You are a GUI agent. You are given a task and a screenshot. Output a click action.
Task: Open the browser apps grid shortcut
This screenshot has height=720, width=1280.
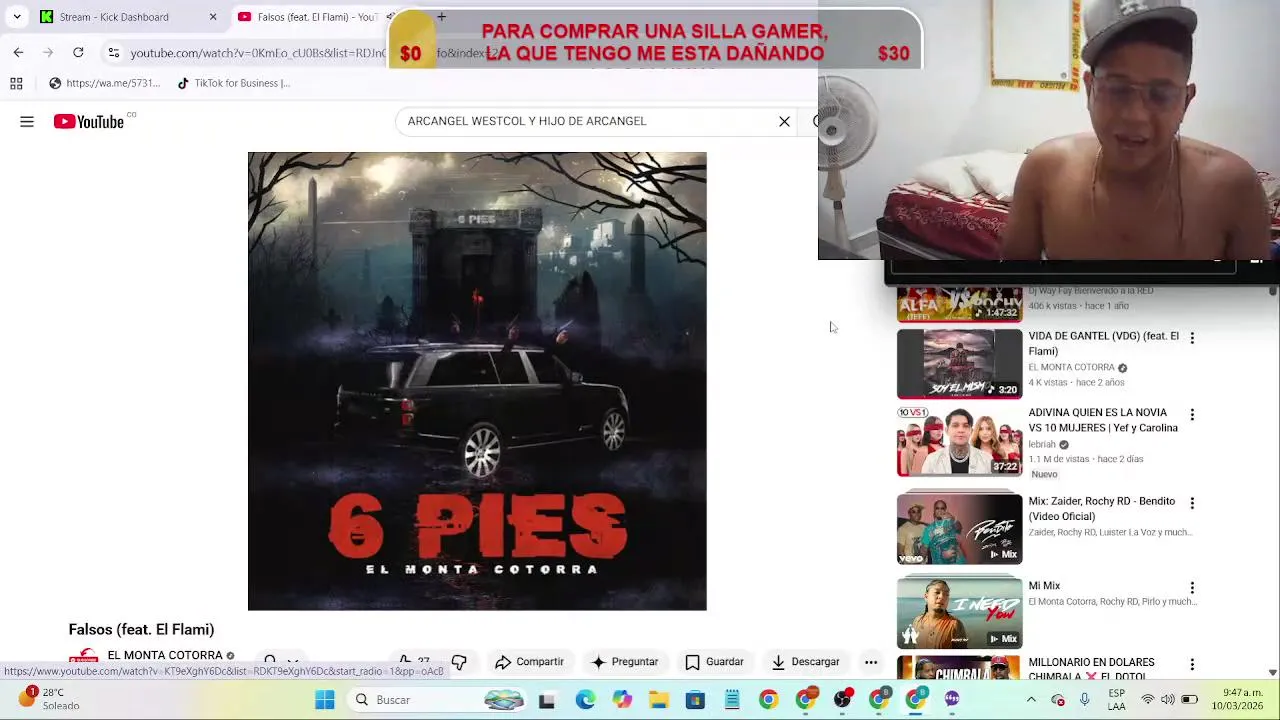pos(16,83)
